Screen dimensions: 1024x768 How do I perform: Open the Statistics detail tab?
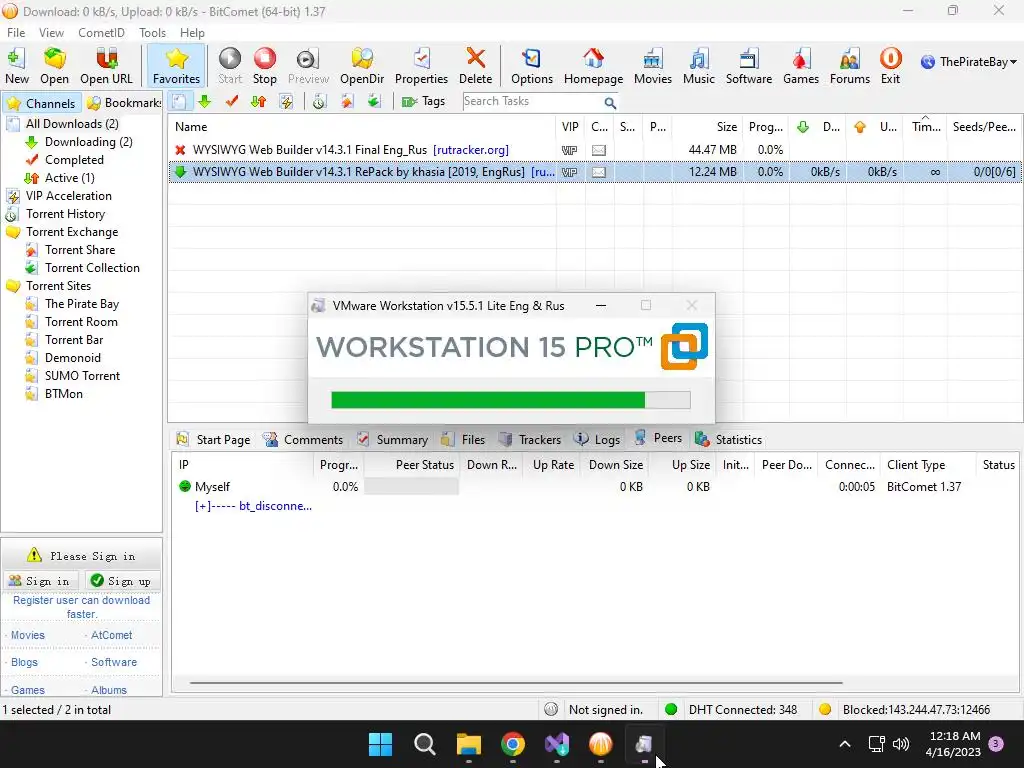coord(728,440)
